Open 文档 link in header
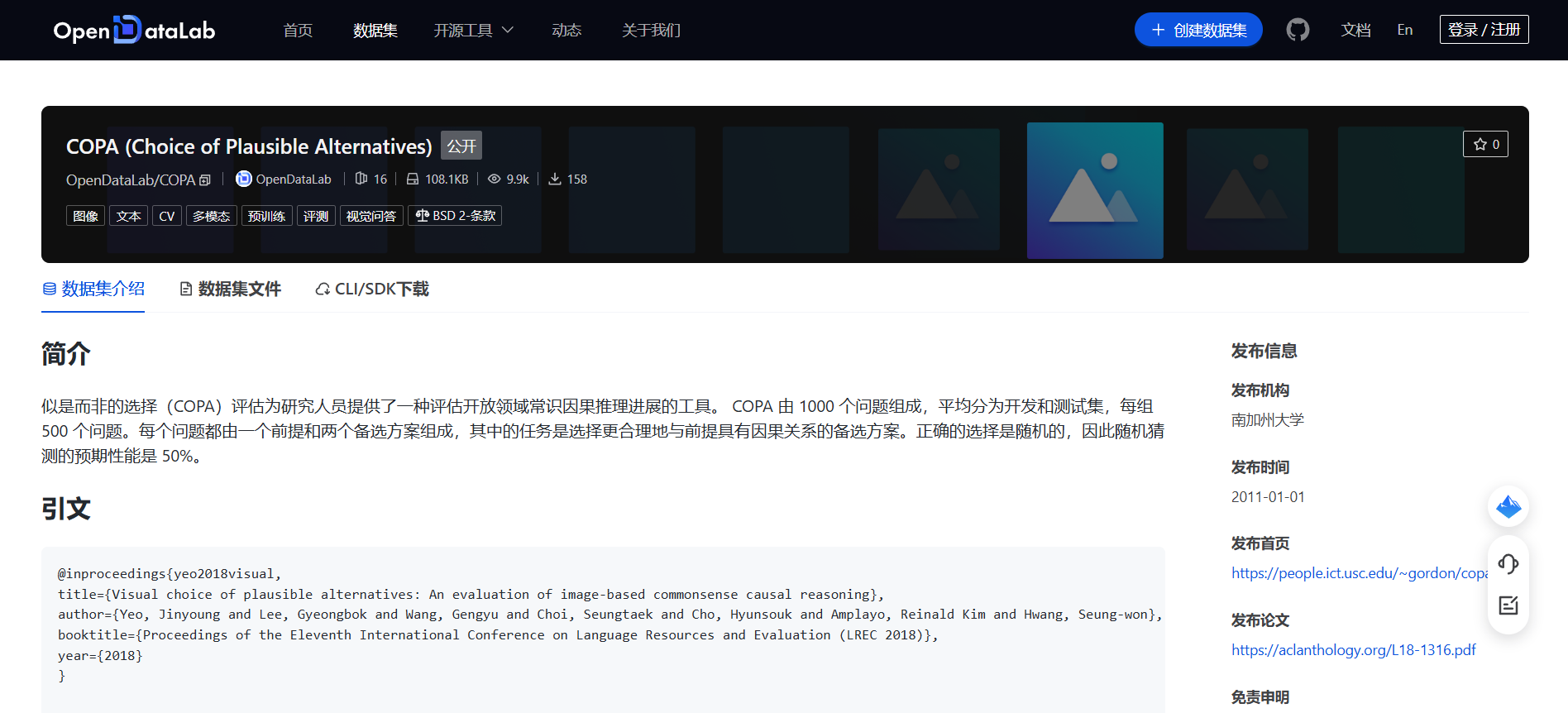 tap(1356, 30)
